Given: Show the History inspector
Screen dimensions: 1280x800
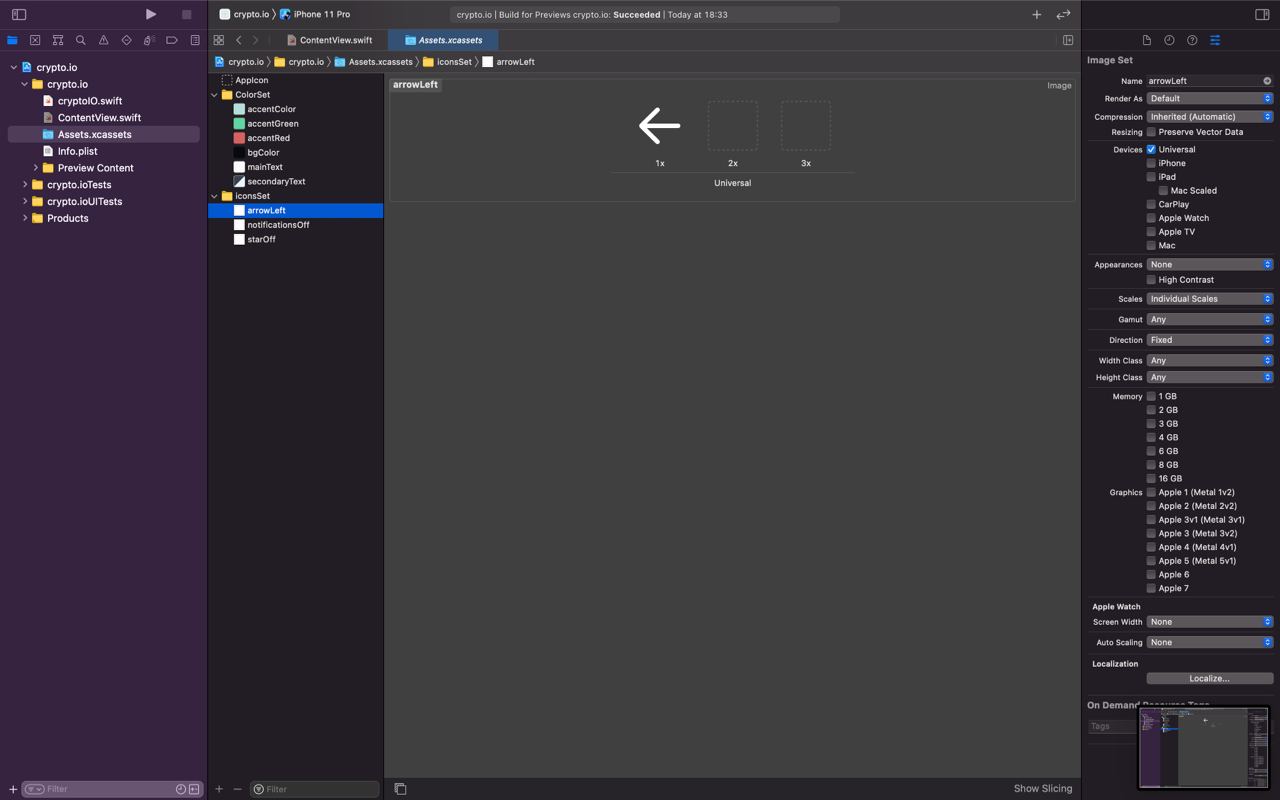Looking at the screenshot, I should (1169, 40).
